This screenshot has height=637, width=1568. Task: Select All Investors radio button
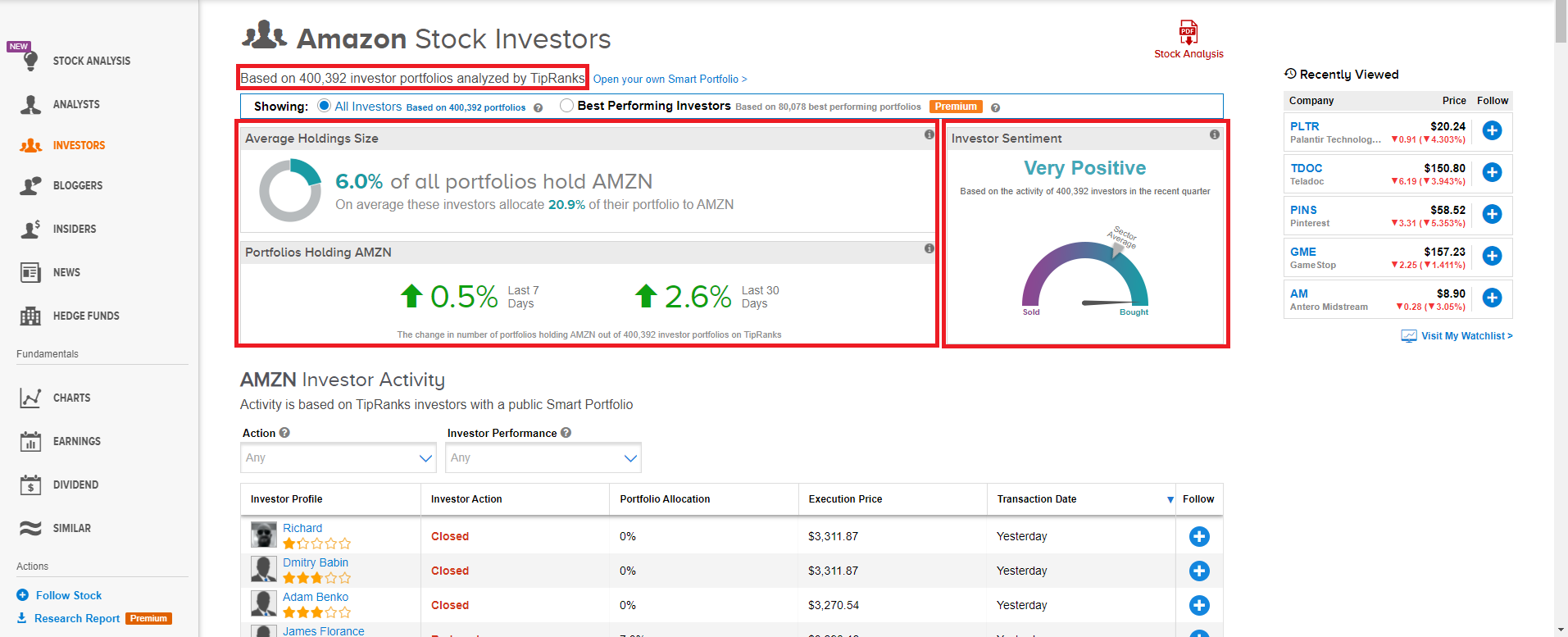pos(325,106)
